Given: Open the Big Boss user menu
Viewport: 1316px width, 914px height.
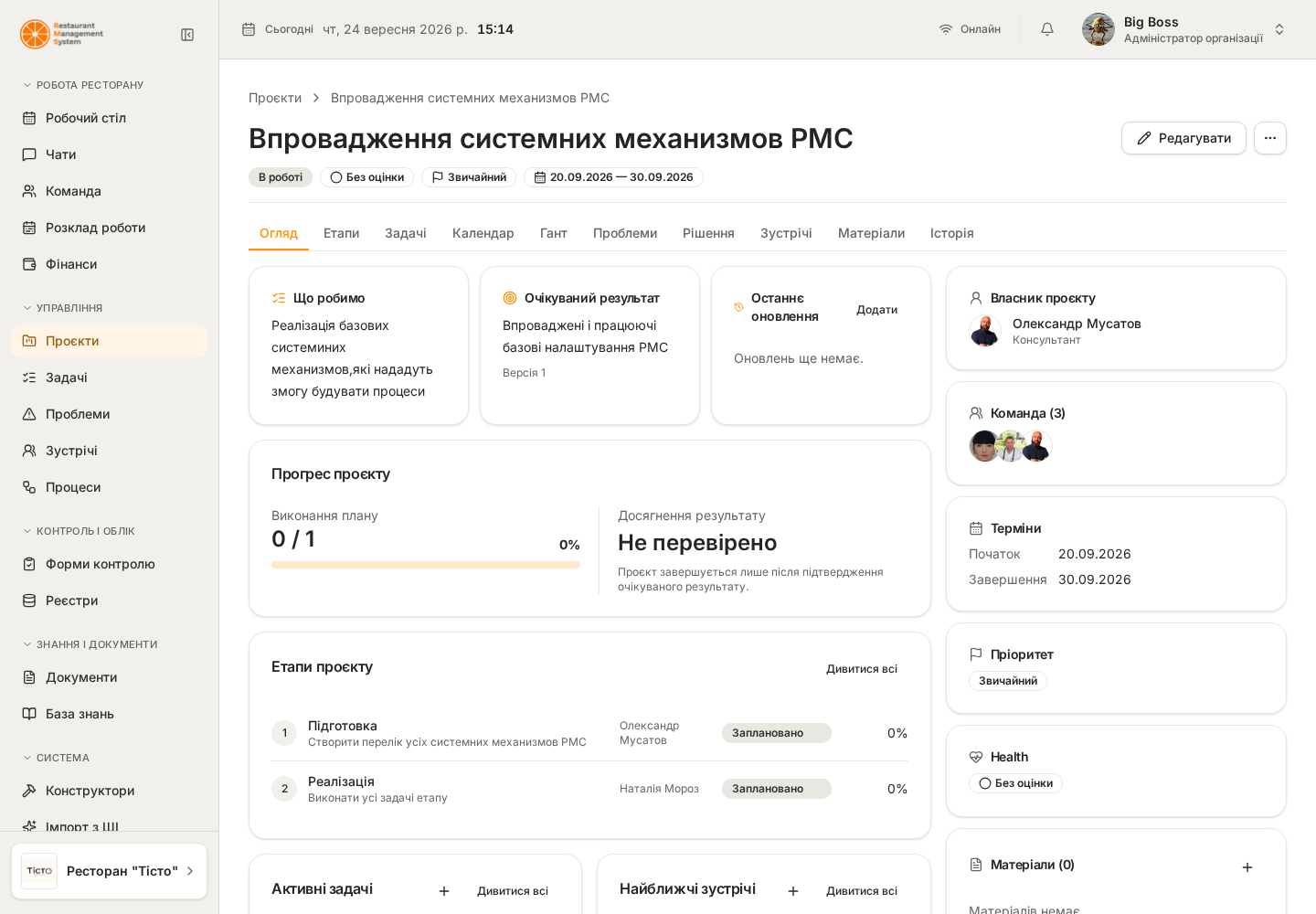Looking at the screenshot, I should [1184, 29].
